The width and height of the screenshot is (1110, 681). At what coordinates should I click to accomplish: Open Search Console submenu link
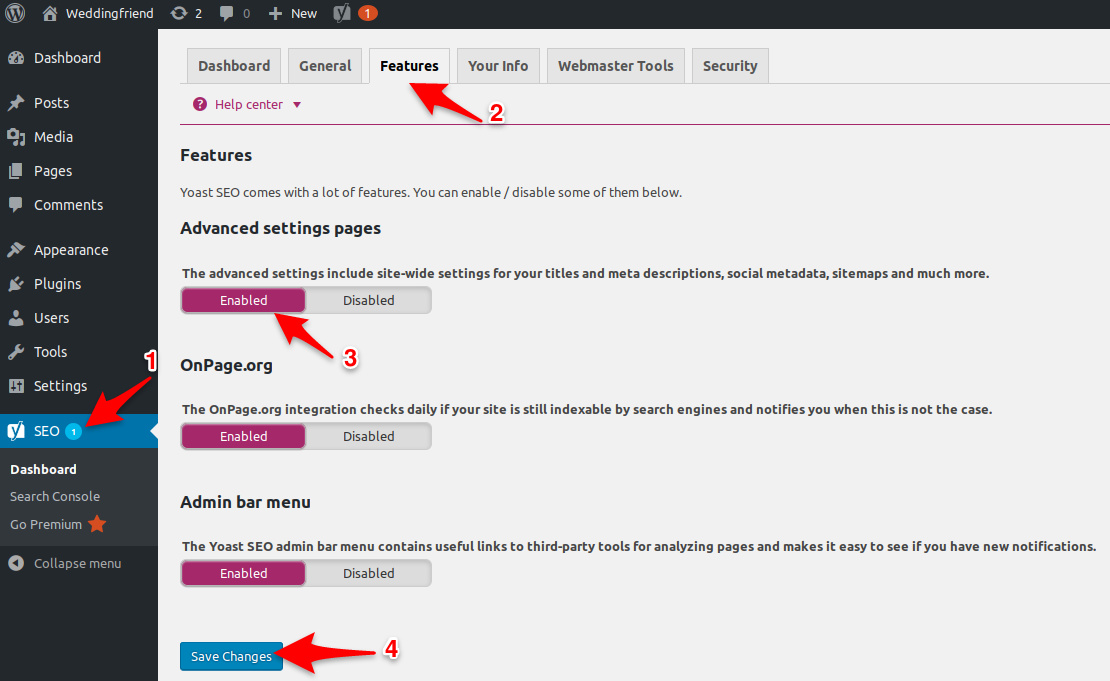point(55,496)
